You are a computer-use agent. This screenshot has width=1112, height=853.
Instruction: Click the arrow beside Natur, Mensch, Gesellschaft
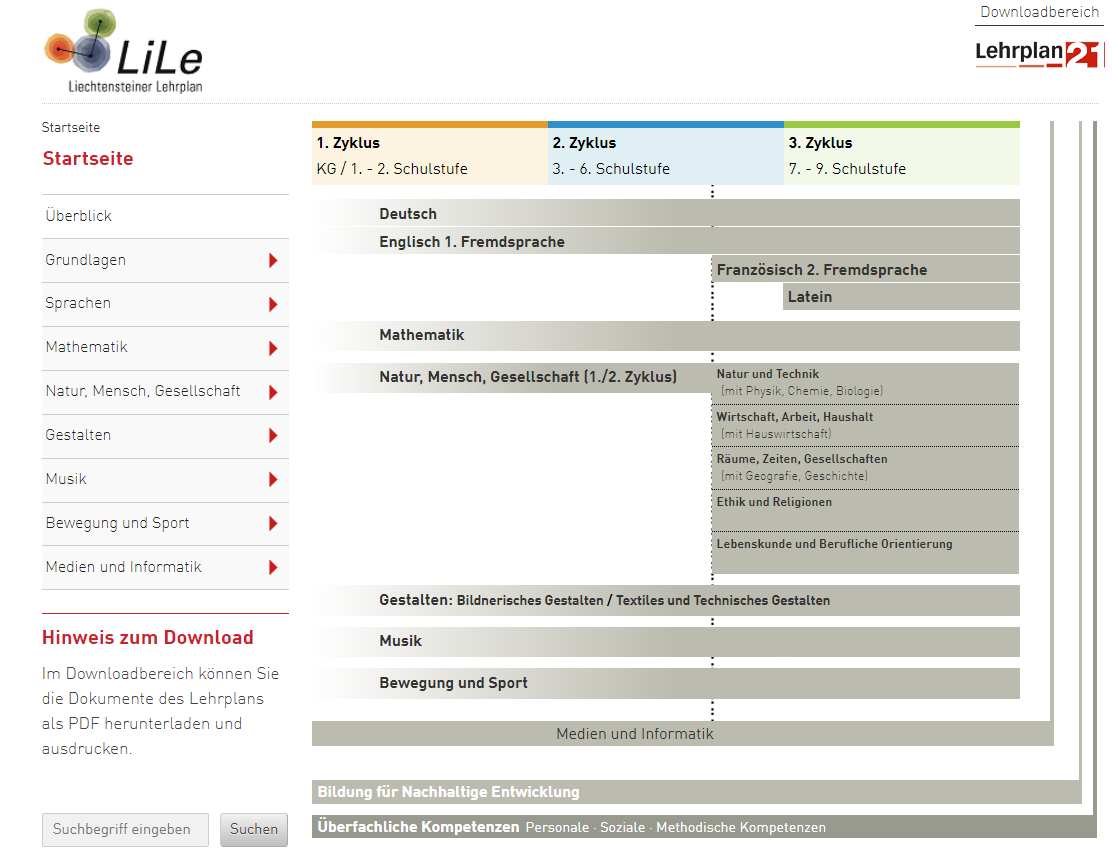tap(273, 393)
